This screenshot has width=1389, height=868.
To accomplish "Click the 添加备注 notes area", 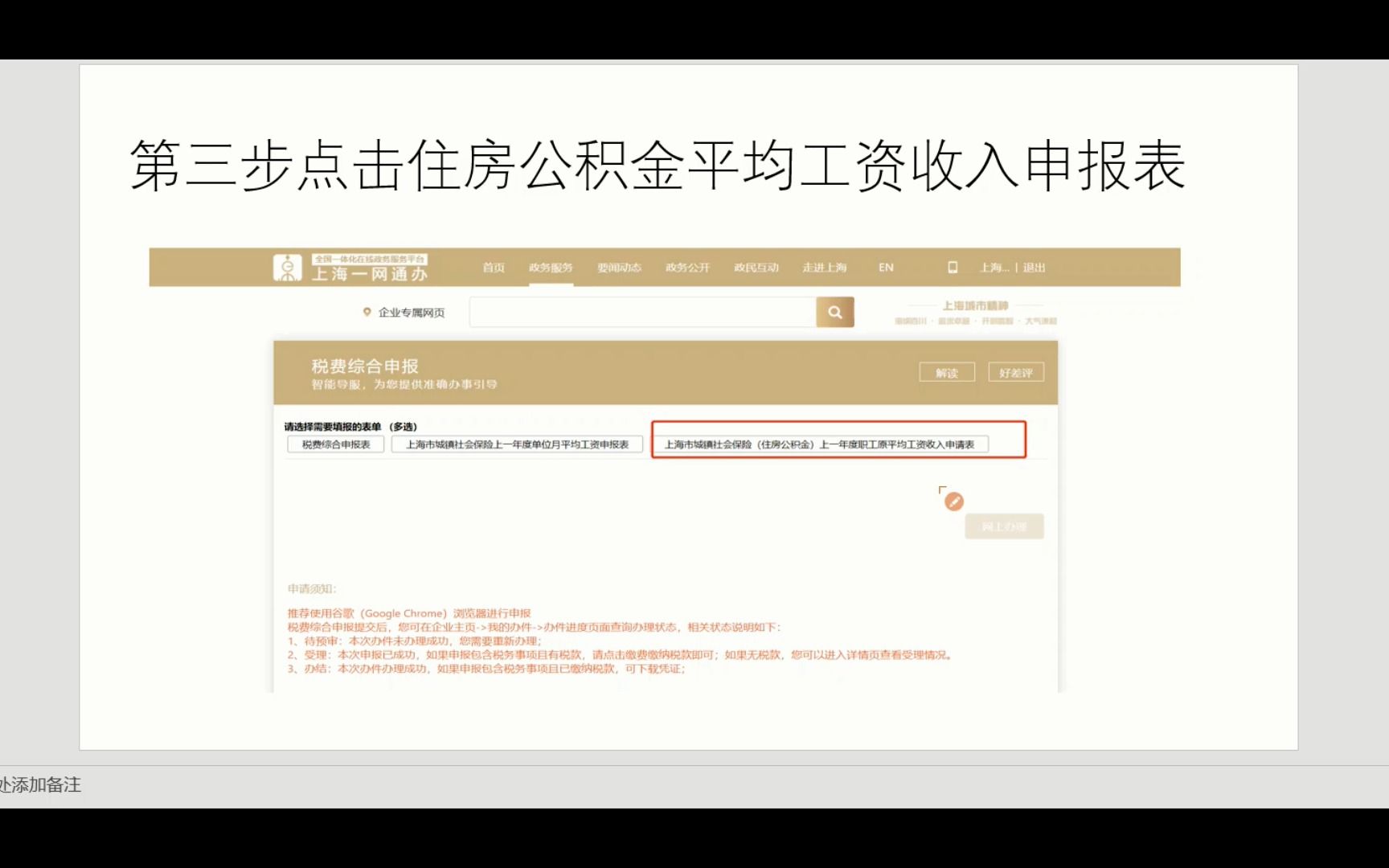I will pyautogui.click(x=40, y=785).
